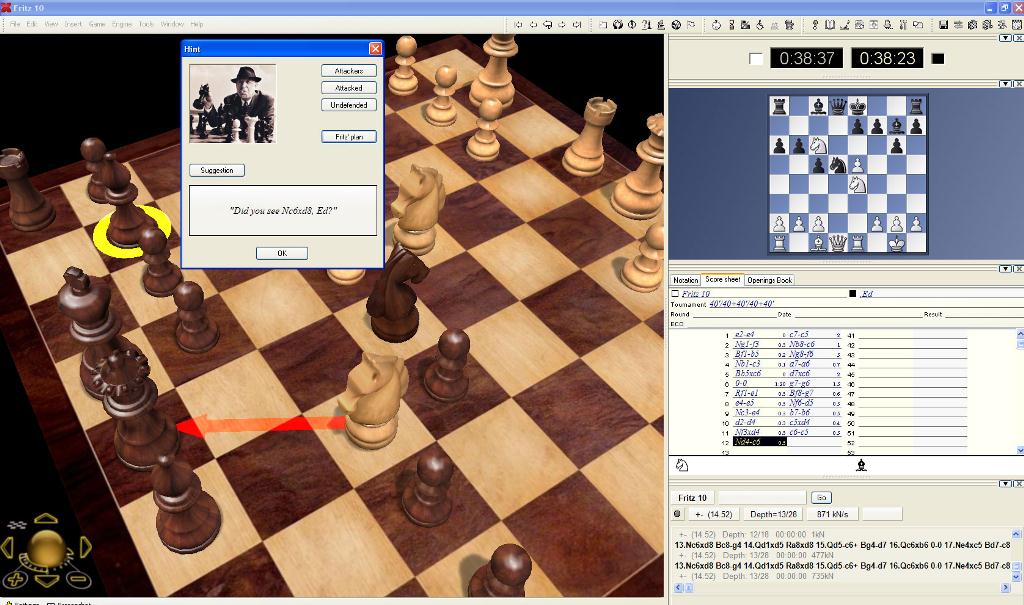
Task: Click the white knight icon below score sheet
Action: pos(682,465)
